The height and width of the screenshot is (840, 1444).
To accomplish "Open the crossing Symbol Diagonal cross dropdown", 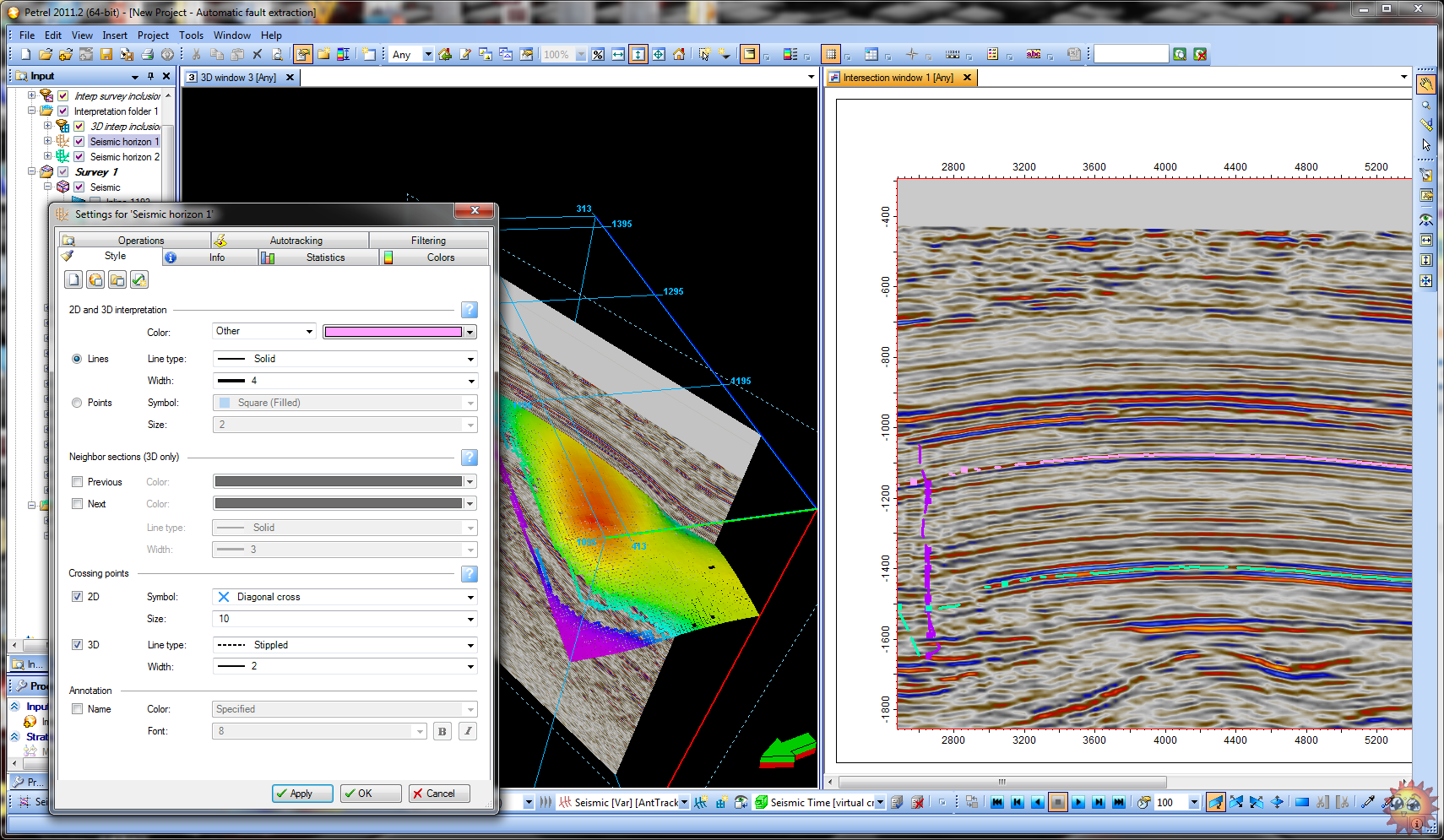I will click(345, 597).
